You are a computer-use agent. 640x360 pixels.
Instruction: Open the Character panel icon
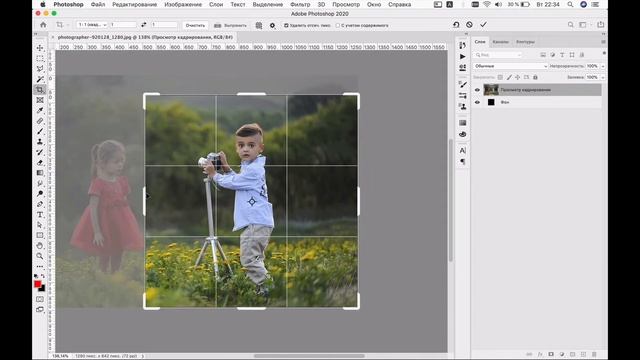click(462, 151)
